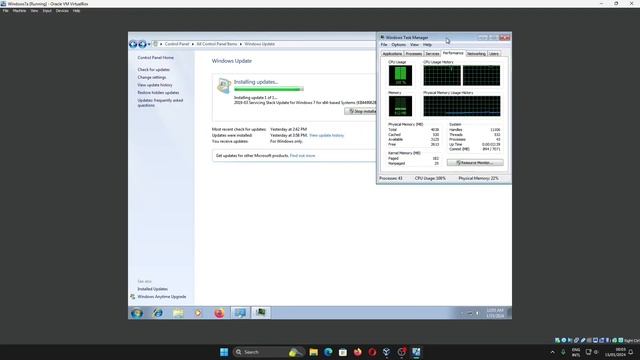Open Task Manager Help menu
The height and width of the screenshot is (360, 640).
[427, 45]
